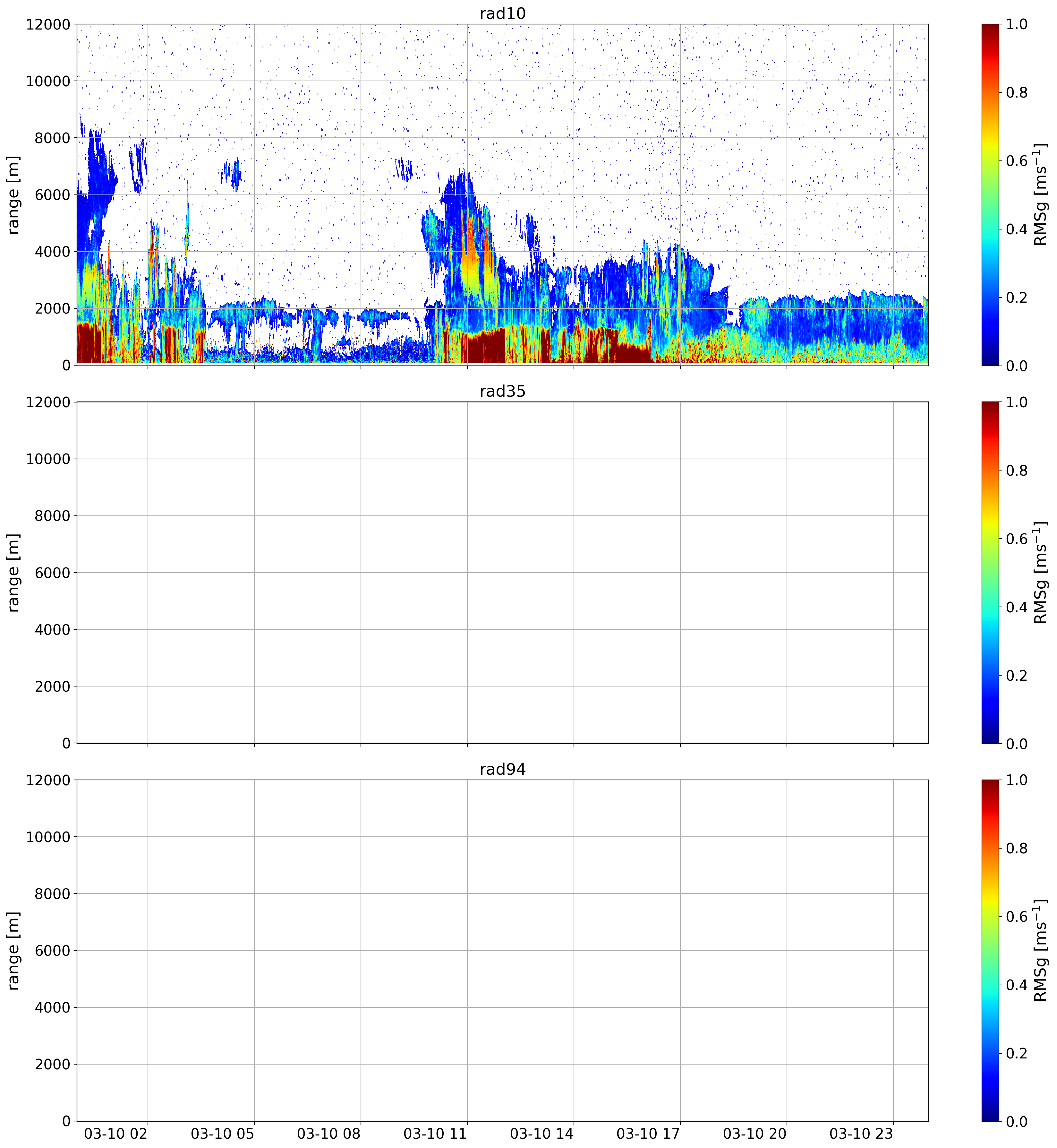Viewport: 1057px width, 1148px height.
Task: Click the rad94 colorbar gradient
Action: coord(991,951)
